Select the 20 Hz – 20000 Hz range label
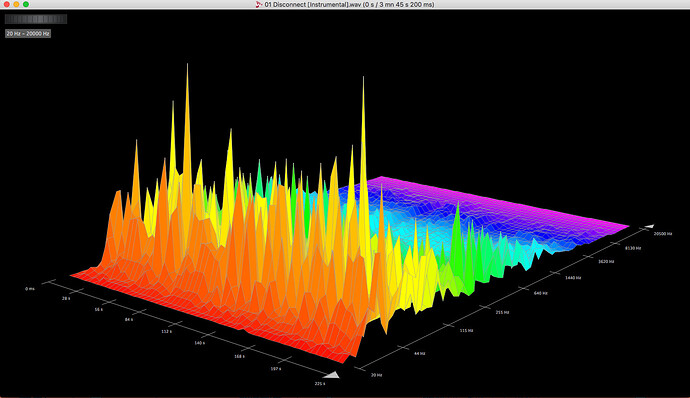The height and width of the screenshot is (398, 690). pos(28,33)
